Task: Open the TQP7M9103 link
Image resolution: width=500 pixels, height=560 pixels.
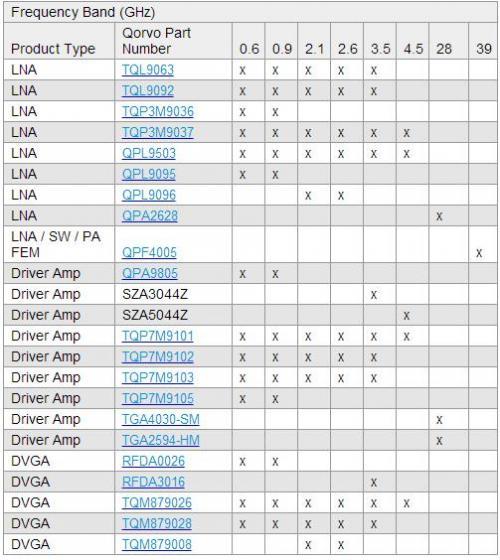Action: (158, 378)
